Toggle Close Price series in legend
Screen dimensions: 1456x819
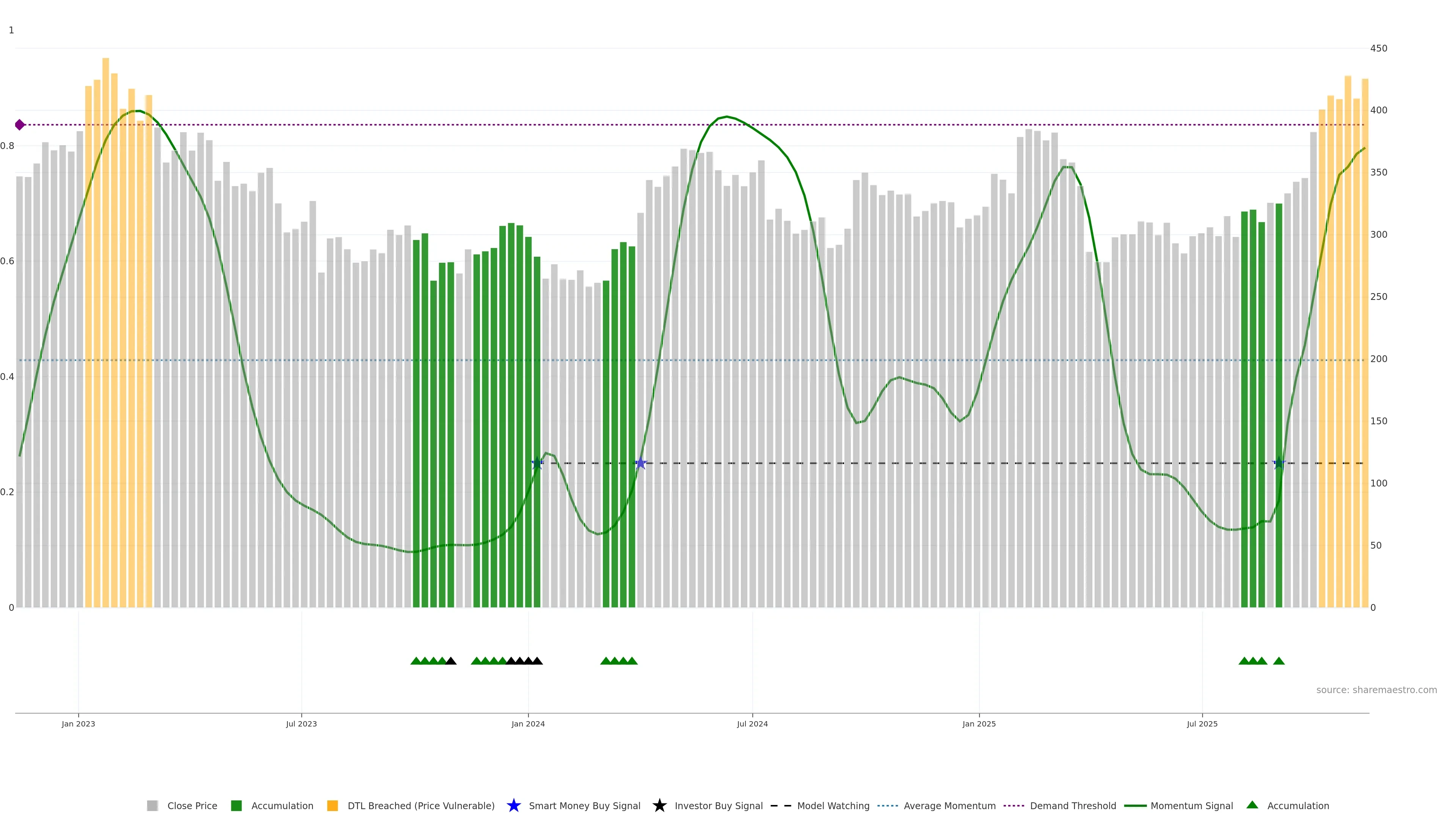192,805
